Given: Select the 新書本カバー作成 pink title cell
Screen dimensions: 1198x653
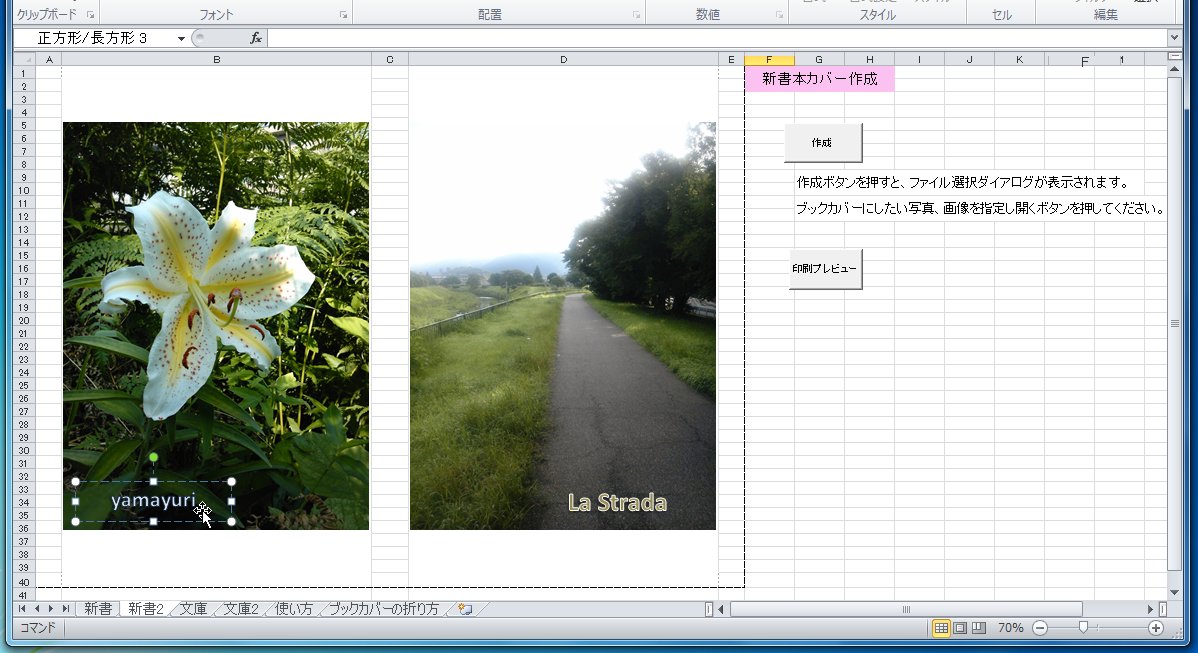Looking at the screenshot, I should 819,79.
